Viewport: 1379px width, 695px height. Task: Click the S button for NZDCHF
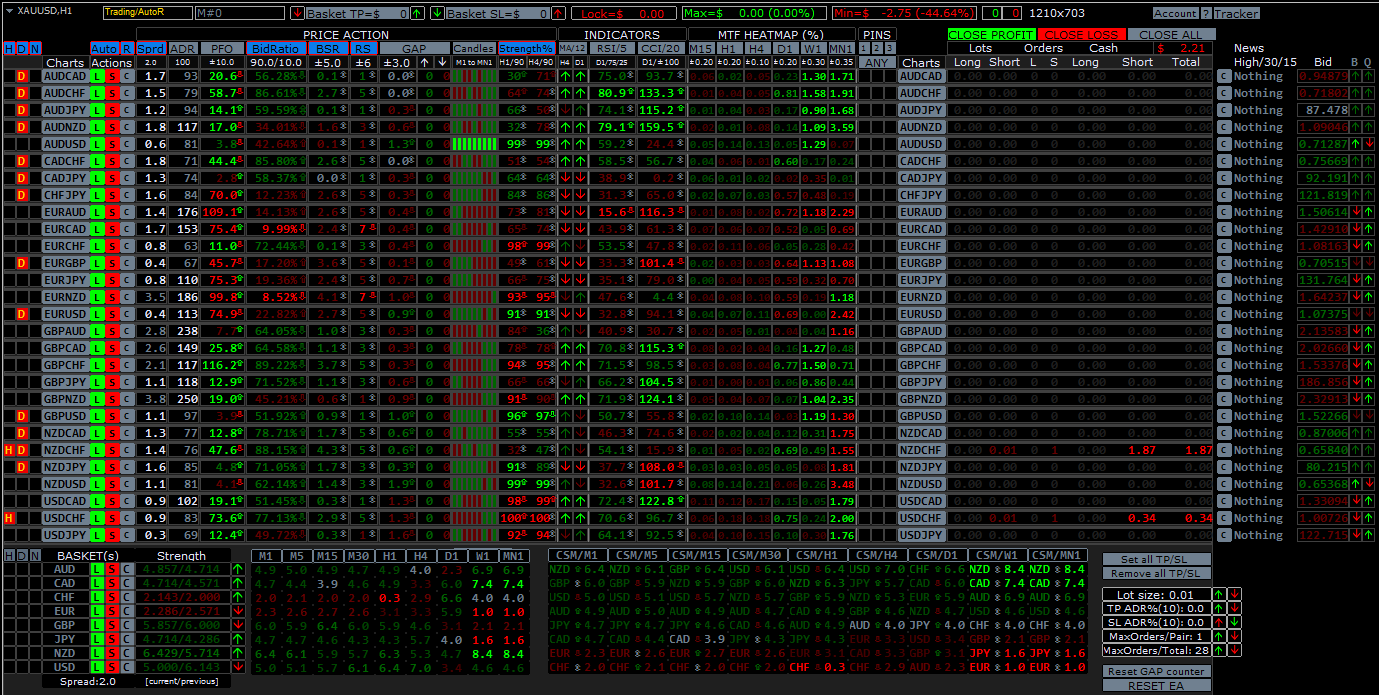[x=112, y=450]
